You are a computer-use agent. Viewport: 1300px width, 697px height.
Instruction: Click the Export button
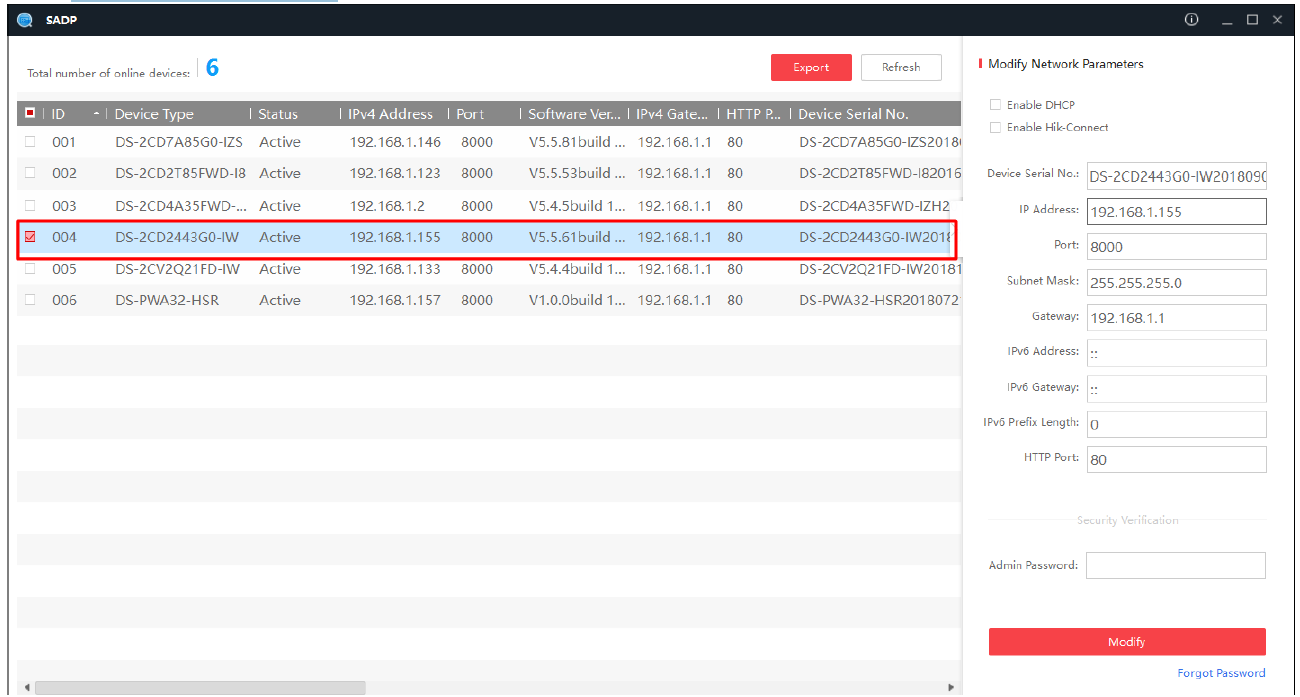811,67
